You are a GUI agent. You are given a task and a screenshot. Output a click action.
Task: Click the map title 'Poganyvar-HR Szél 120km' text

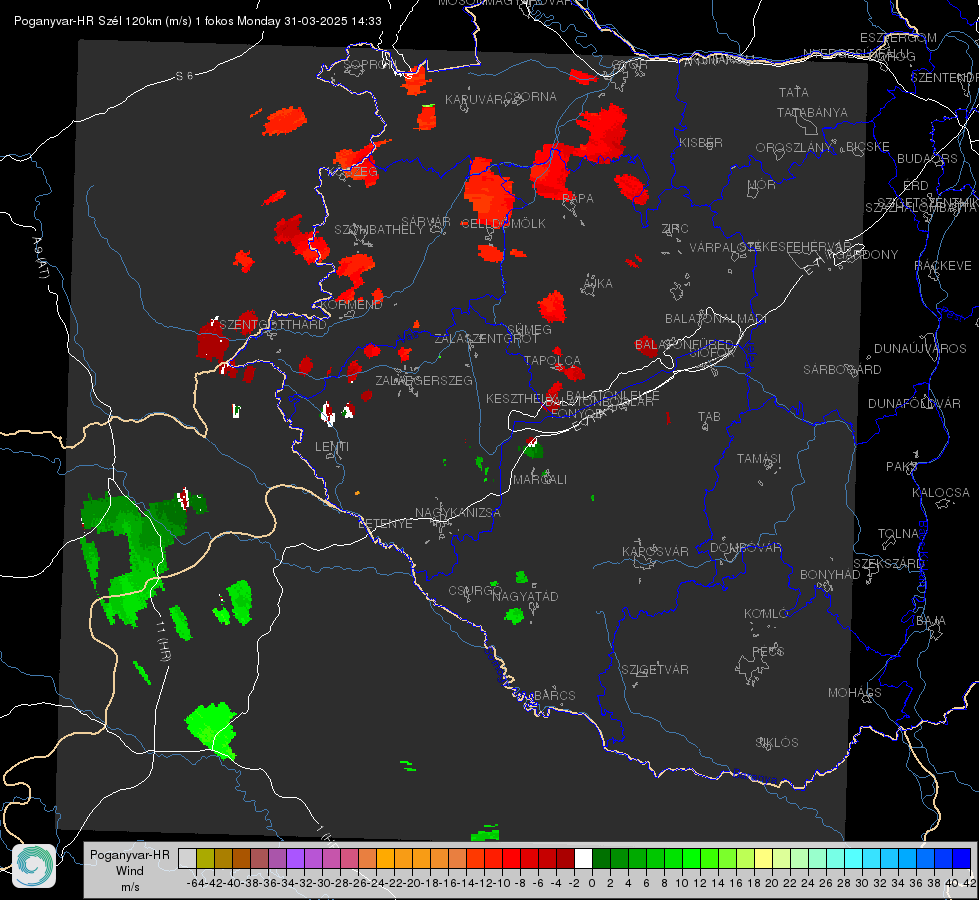[88, 21]
